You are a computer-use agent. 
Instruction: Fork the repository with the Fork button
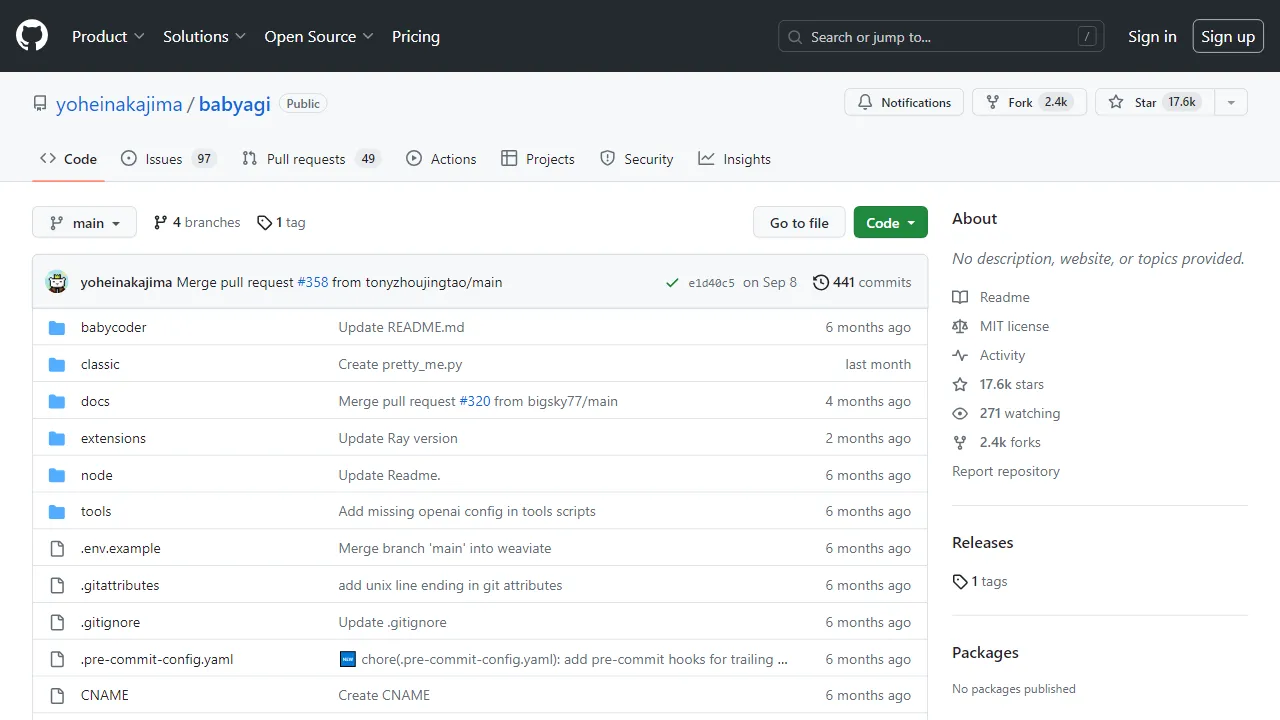coord(1029,102)
